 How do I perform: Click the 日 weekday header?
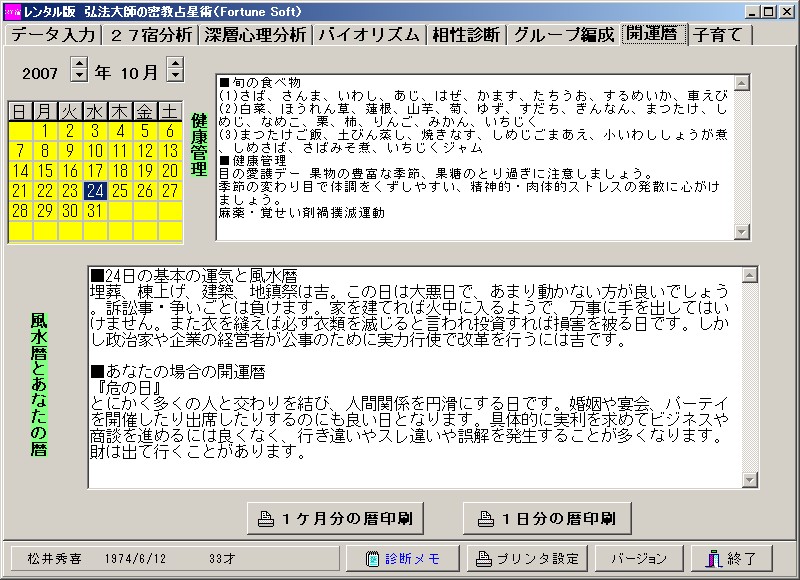point(20,111)
